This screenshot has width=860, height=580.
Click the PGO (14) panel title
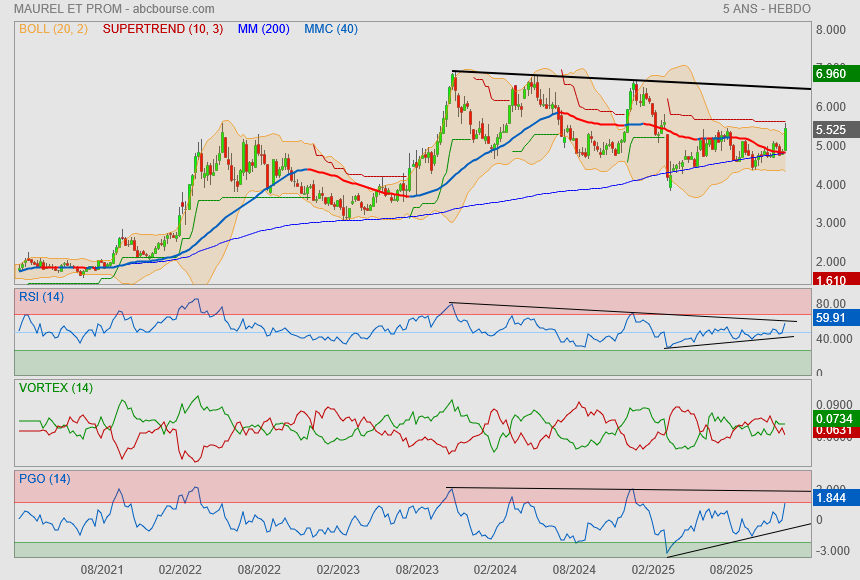(x=44, y=478)
